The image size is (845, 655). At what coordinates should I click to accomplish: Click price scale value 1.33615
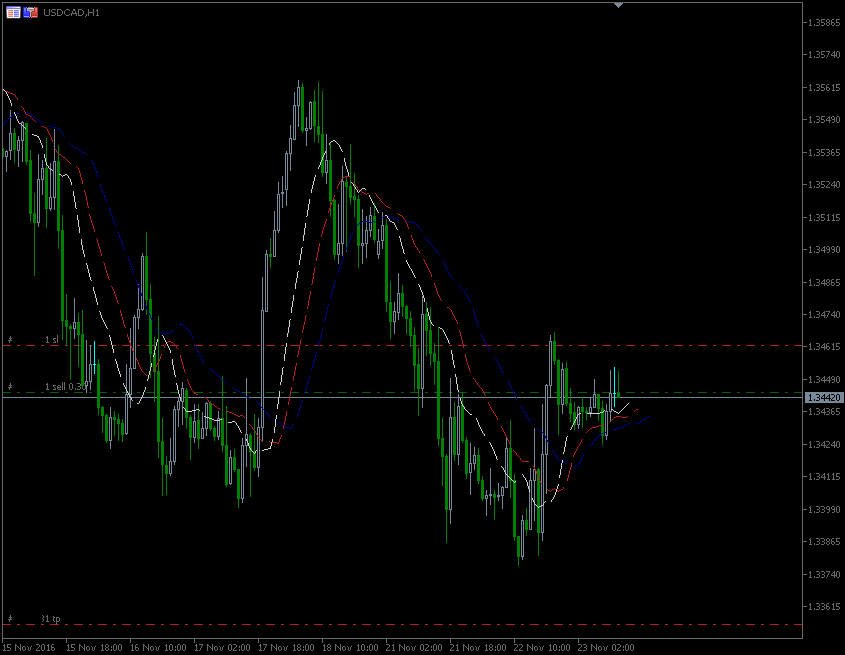click(x=824, y=606)
